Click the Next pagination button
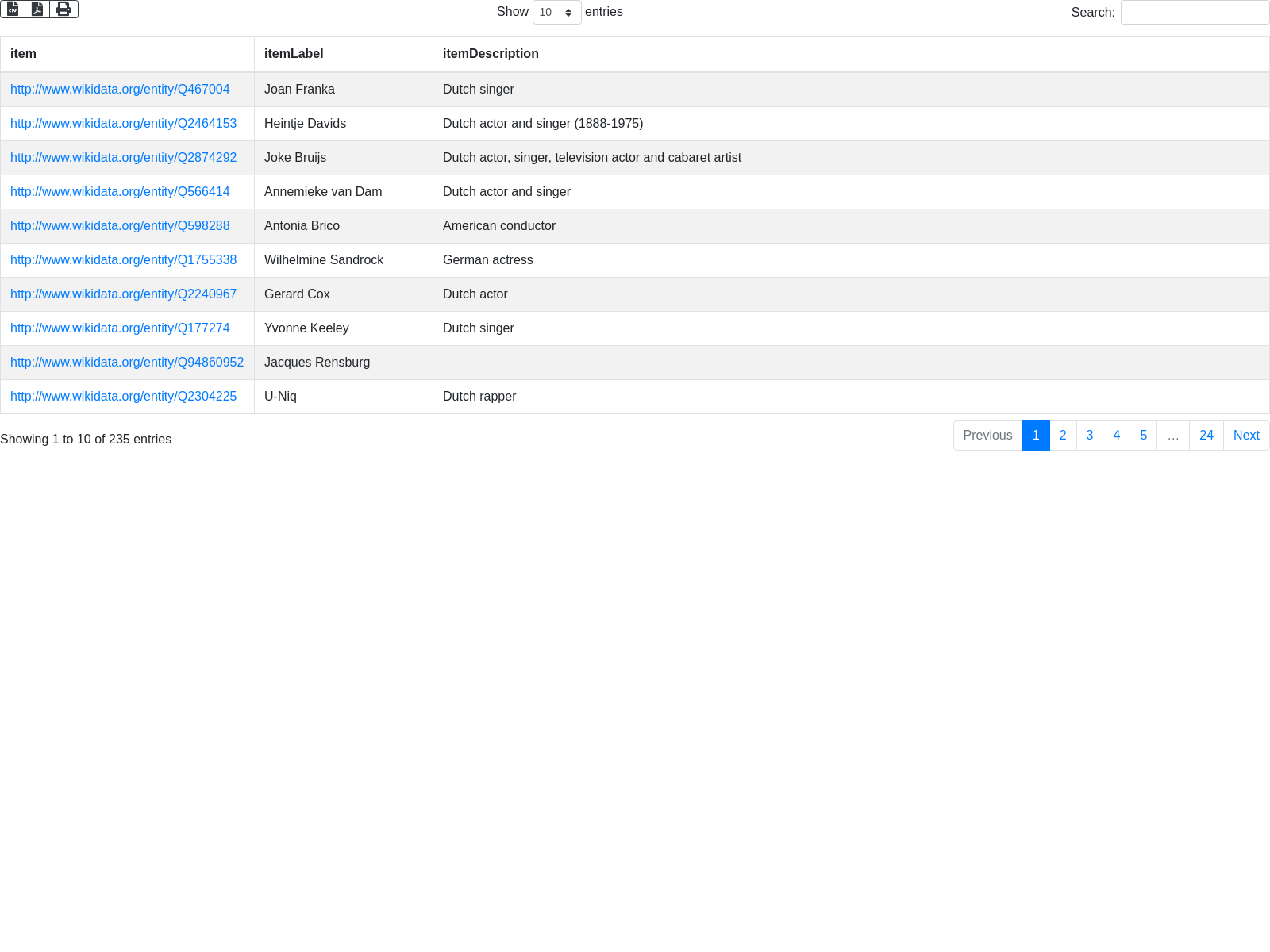Viewport: 1270px width, 952px height. pyautogui.click(x=1245, y=436)
